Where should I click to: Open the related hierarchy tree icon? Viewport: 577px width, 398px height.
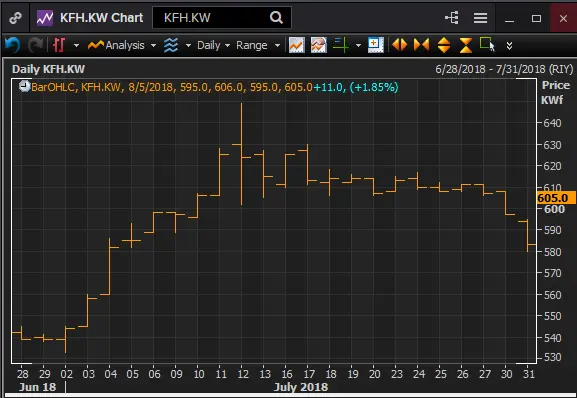pos(452,17)
